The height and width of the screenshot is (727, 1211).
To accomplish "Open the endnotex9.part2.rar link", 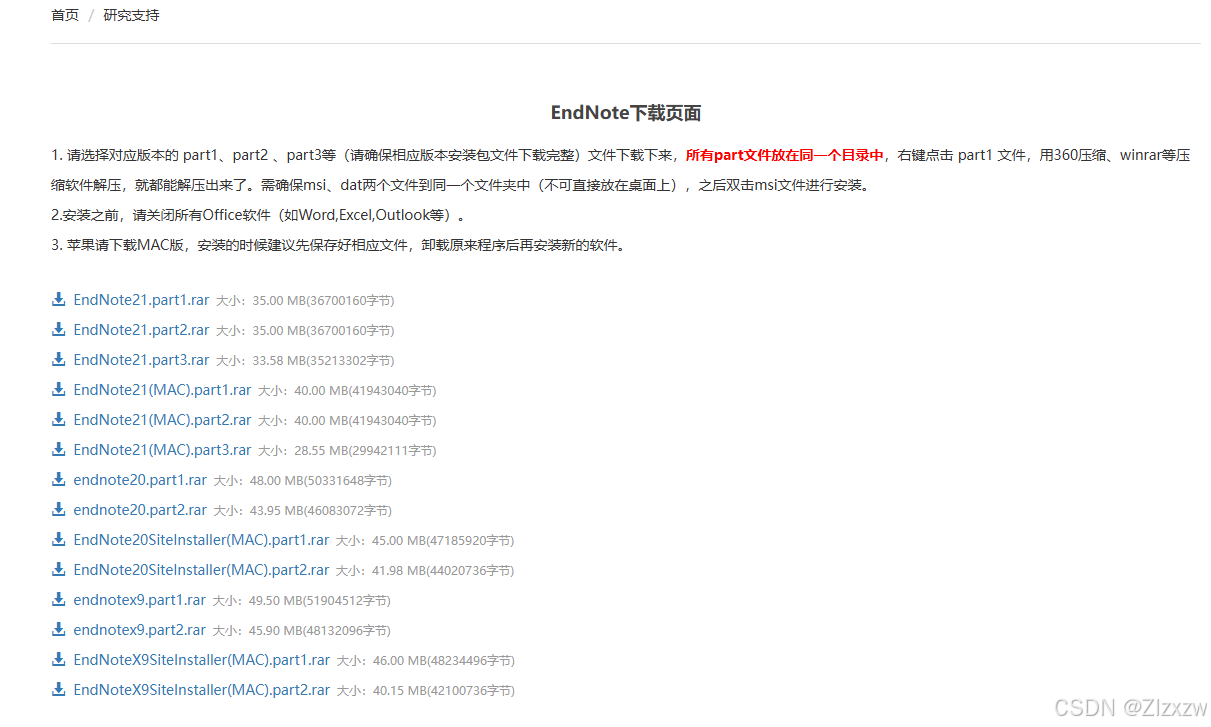I will click(139, 630).
